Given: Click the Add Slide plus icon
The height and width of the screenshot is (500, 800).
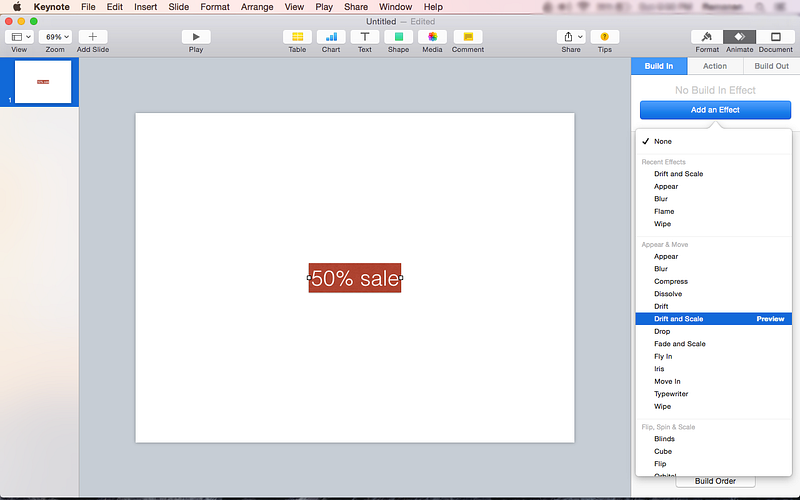Looking at the screenshot, I should click(93, 37).
